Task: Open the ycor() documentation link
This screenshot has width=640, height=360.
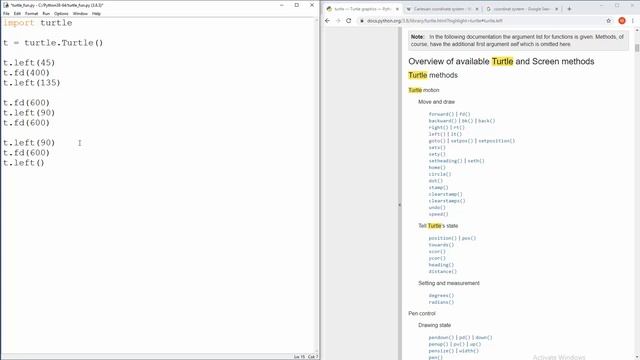Action: pyautogui.click(x=437, y=258)
